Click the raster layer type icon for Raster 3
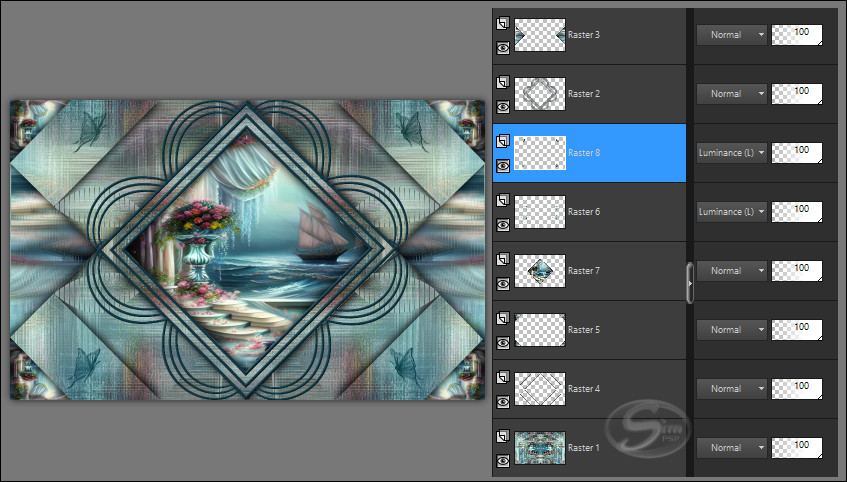 pyautogui.click(x=503, y=22)
